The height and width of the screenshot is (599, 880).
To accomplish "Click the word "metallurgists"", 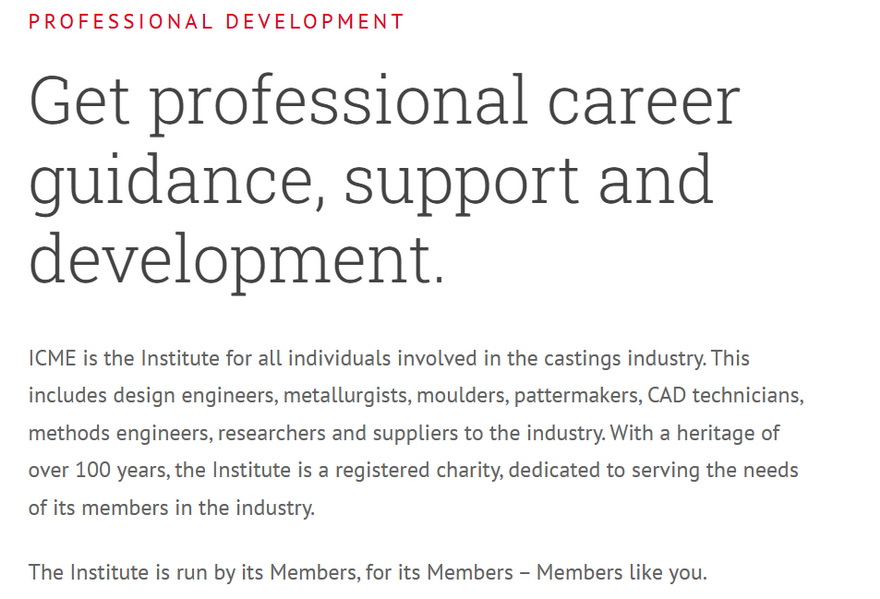I will coord(346,395).
